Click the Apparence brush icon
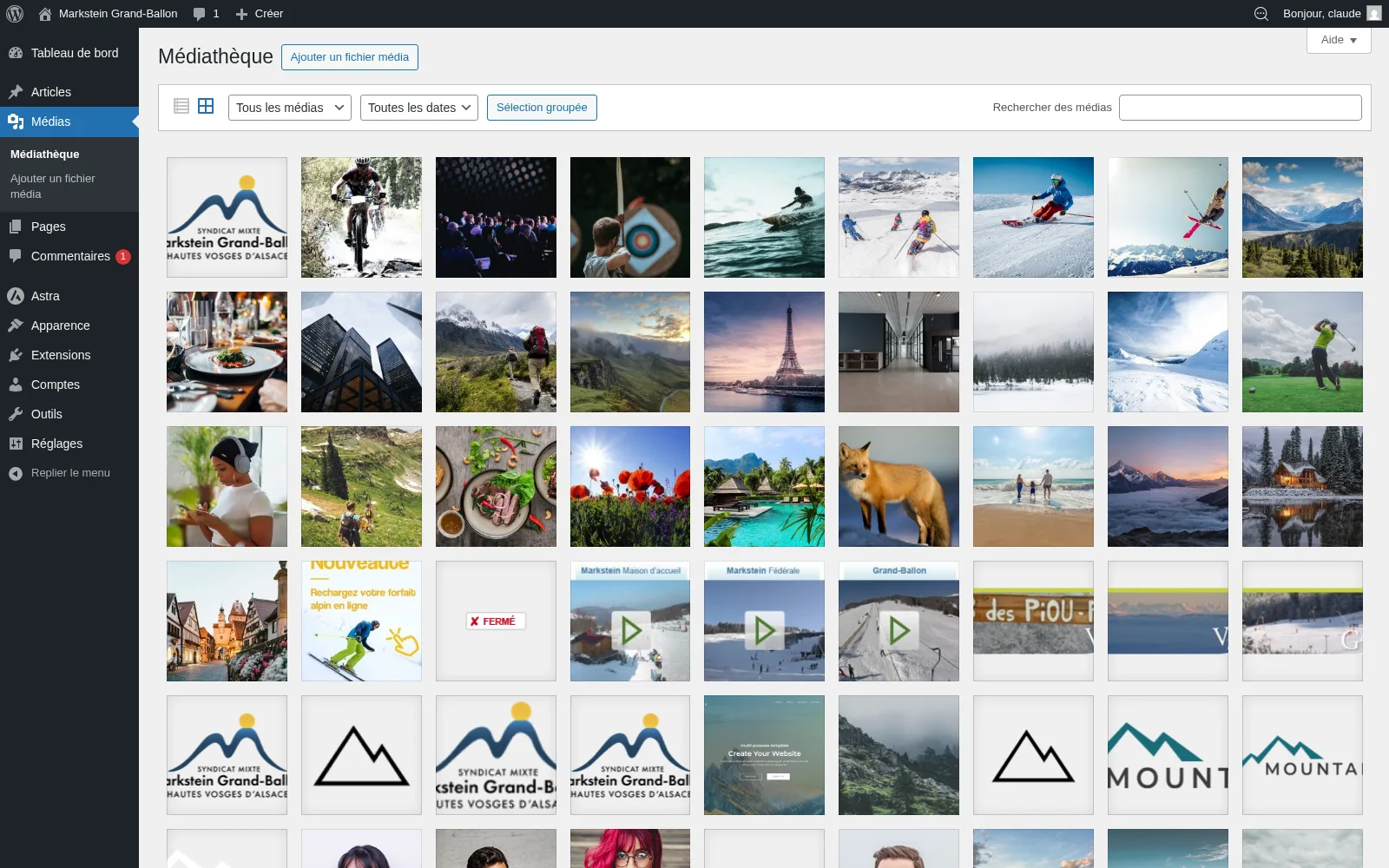Image resolution: width=1389 pixels, height=868 pixels. coord(16,325)
